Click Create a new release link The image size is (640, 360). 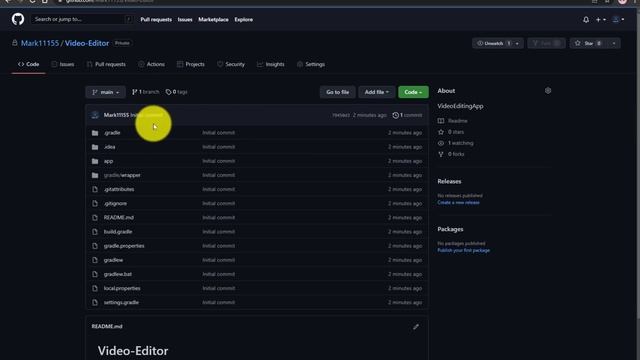pyautogui.click(x=458, y=202)
